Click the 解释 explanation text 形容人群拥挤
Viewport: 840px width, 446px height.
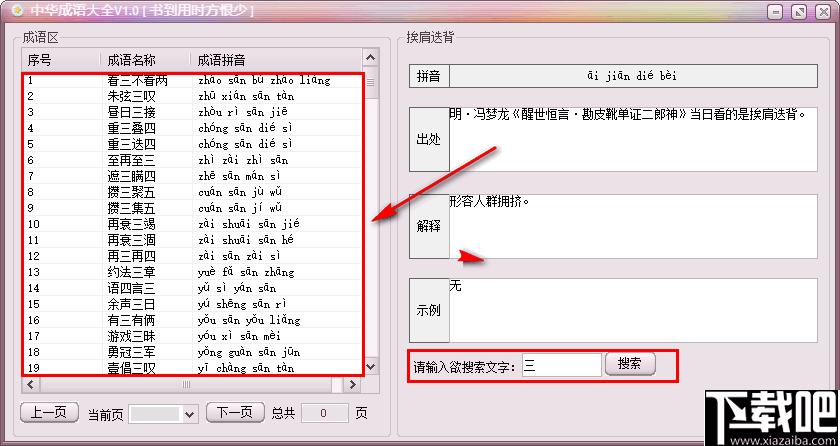pos(490,202)
